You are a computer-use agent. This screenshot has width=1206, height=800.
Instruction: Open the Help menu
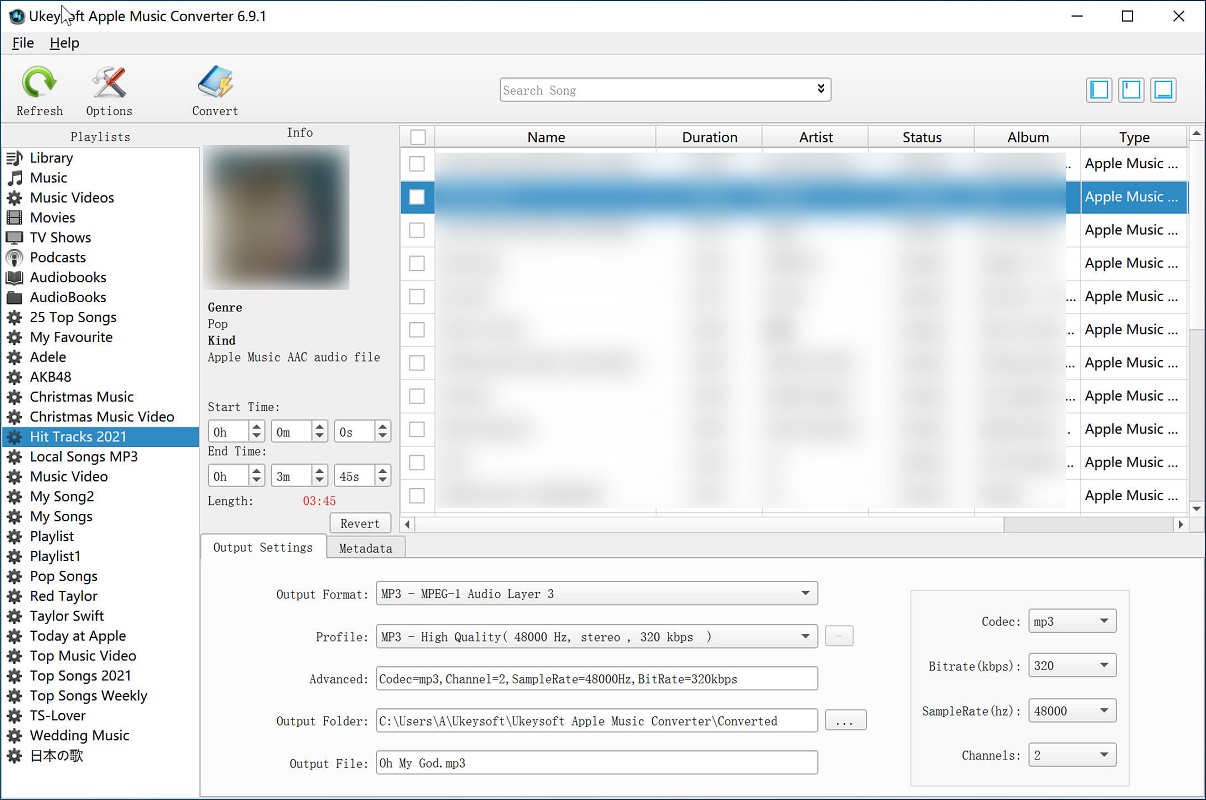64,43
